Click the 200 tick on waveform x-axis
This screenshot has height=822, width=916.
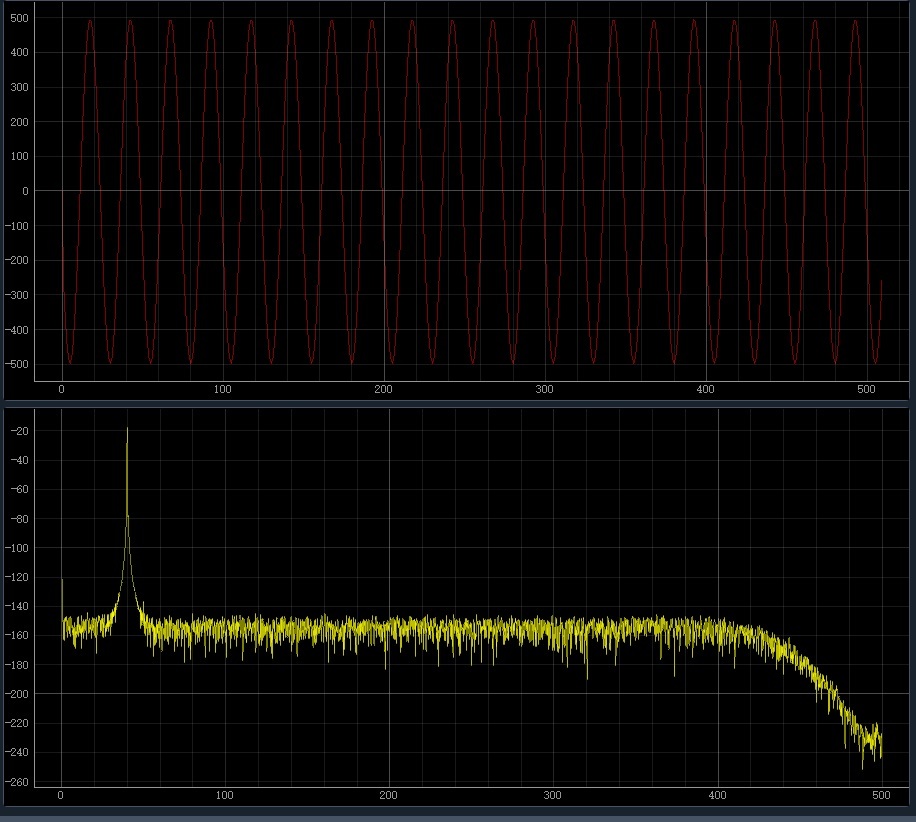pyautogui.click(x=383, y=389)
